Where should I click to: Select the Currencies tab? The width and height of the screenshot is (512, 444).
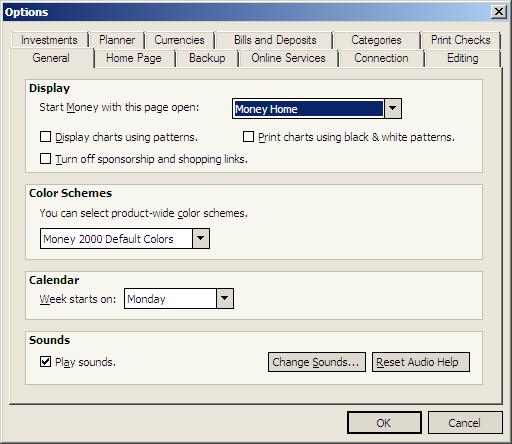click(179, 40)
